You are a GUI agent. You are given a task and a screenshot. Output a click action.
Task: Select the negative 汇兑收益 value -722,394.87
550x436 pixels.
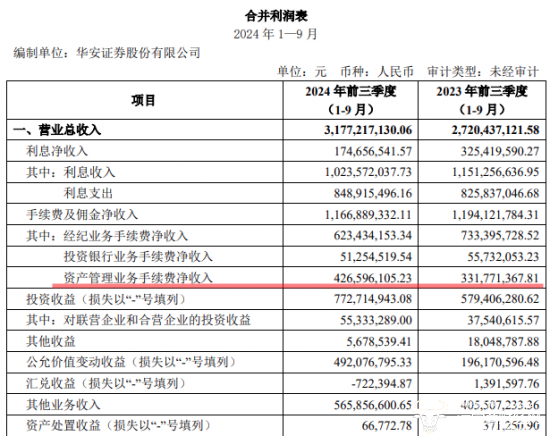click(382, 383)
